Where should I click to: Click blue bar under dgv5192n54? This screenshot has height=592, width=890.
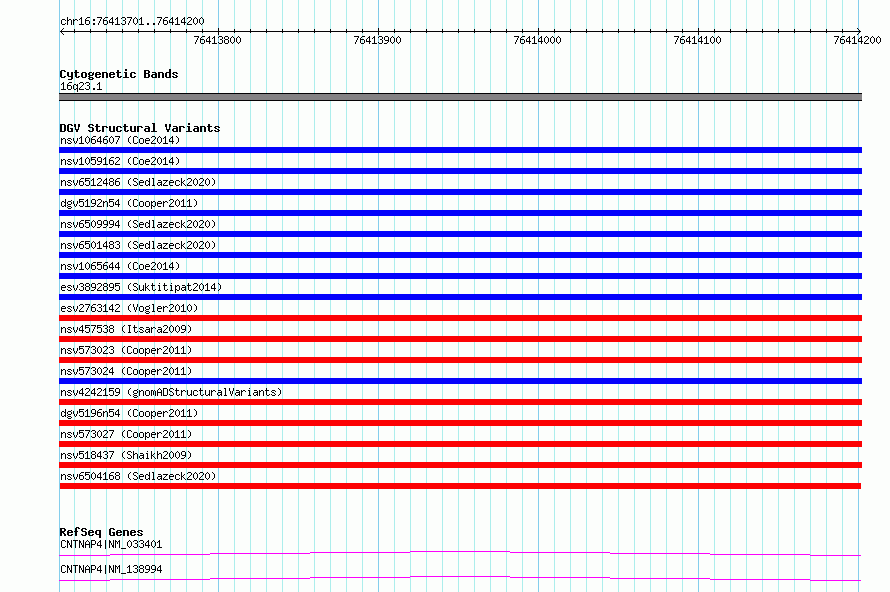(x=460, y=213)
